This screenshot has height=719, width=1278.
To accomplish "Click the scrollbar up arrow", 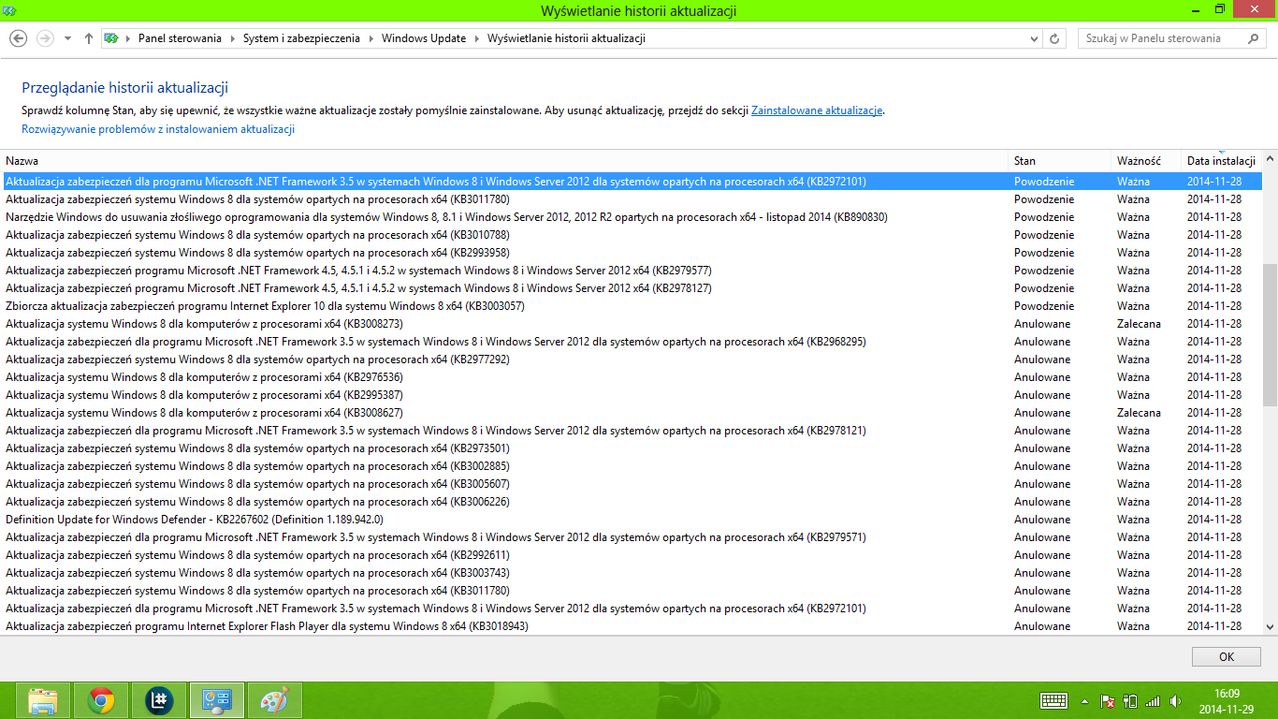I will [1270, 159].
